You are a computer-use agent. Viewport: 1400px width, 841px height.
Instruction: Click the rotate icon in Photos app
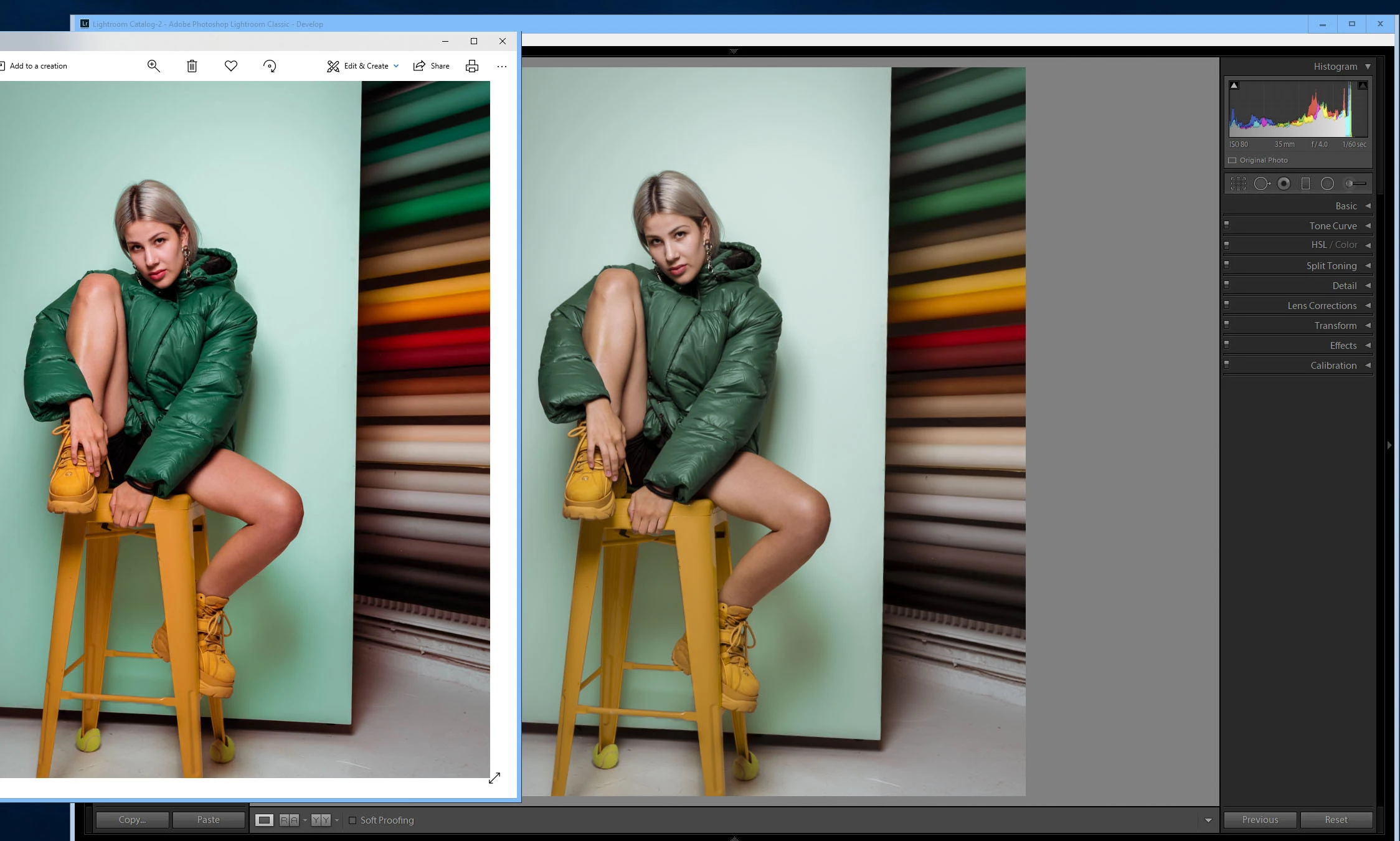coord(270,66)
